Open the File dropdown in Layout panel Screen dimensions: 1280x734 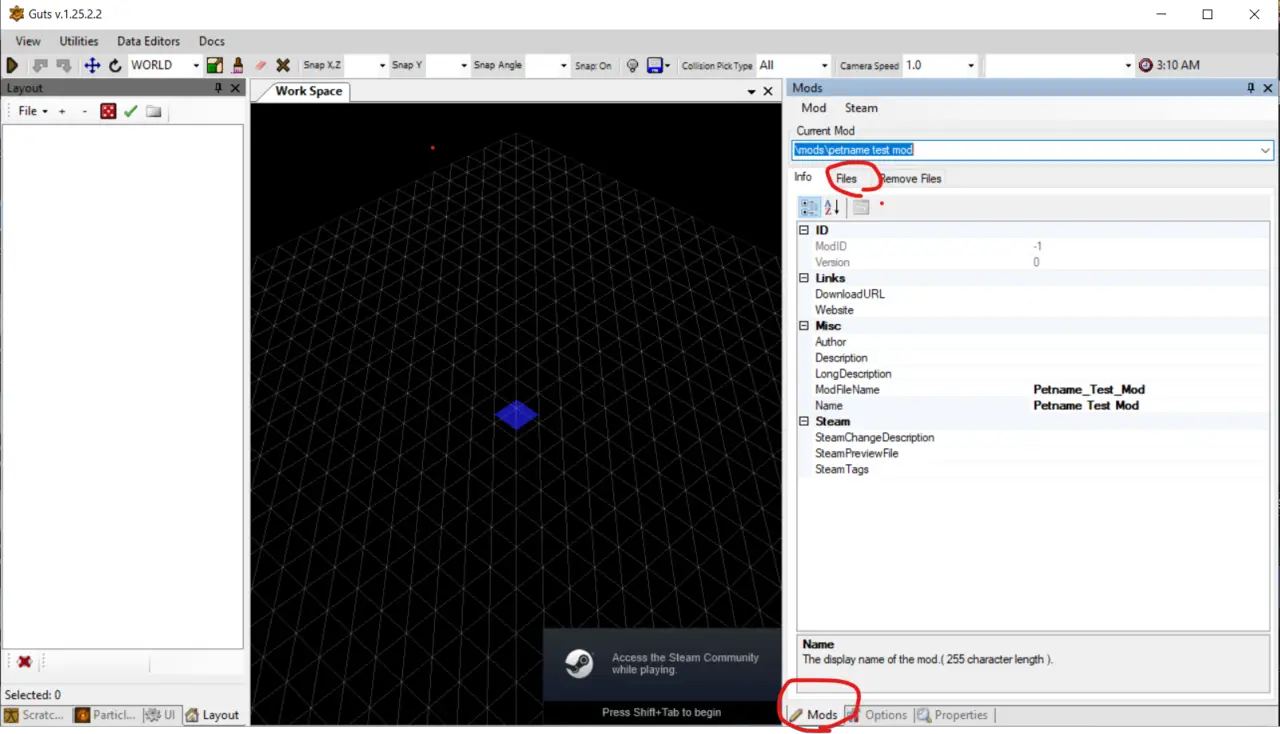pos(33,111)
